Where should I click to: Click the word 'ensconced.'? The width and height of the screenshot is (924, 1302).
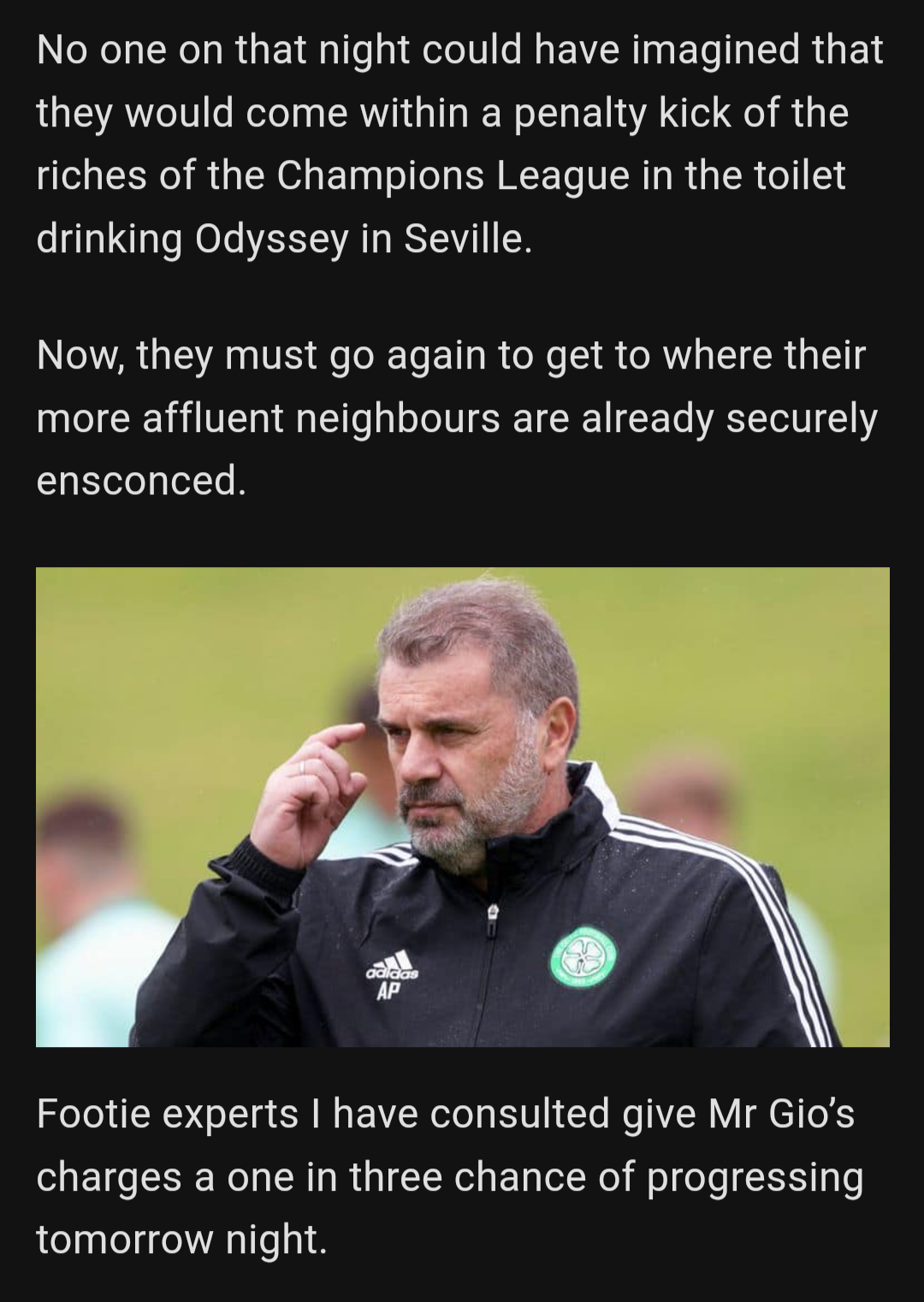coord(141,480)
